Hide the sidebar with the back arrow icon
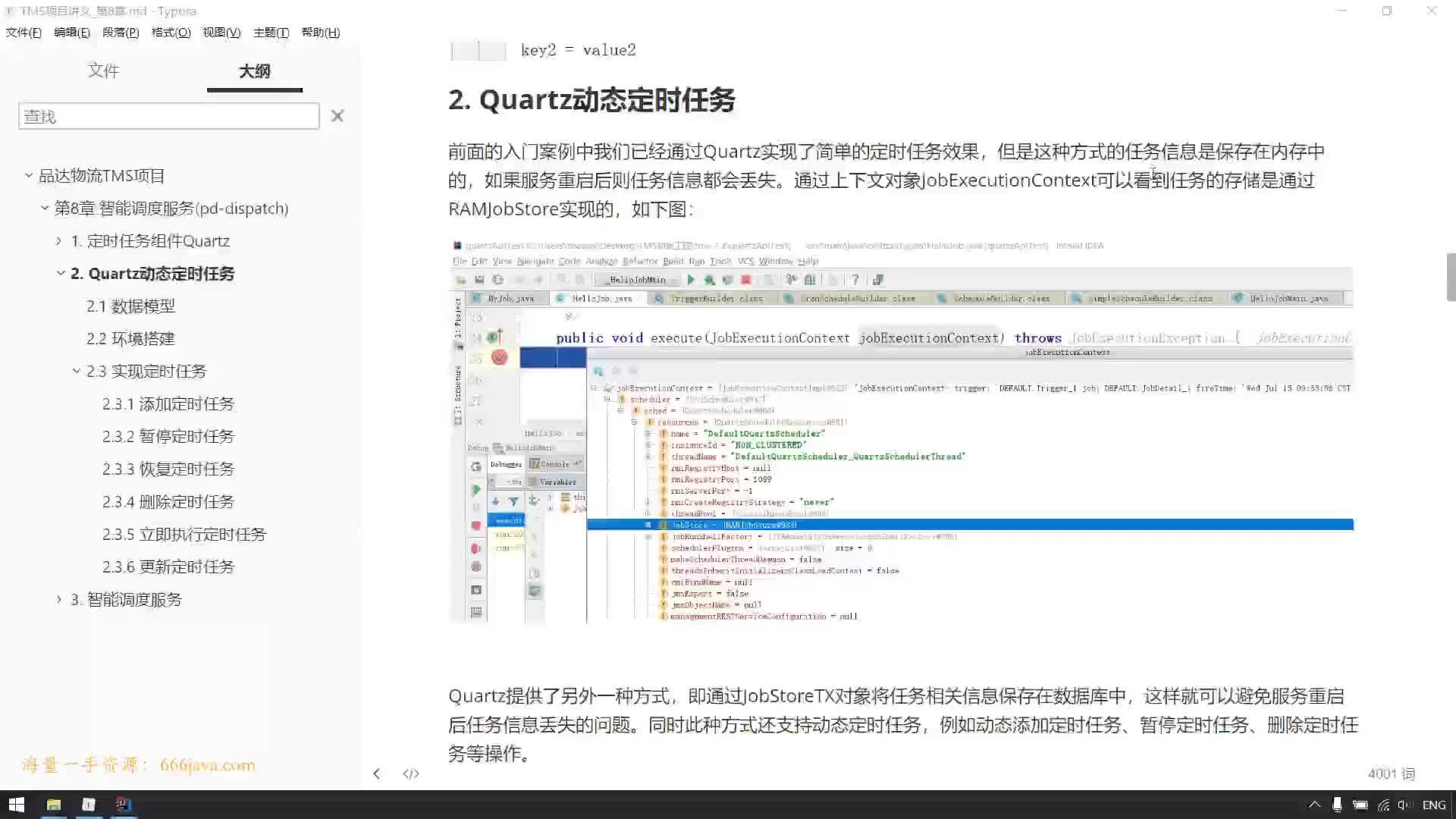 (x=376, y=773)
